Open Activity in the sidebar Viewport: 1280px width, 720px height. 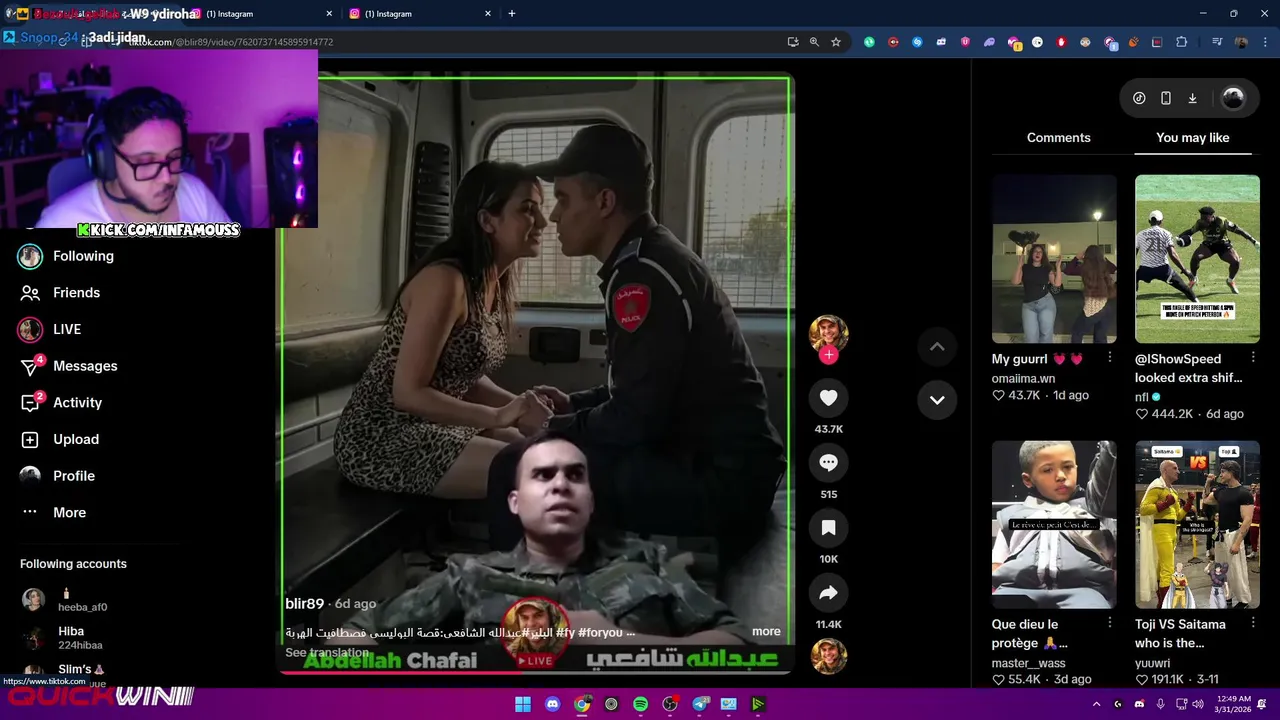[61, 403]
